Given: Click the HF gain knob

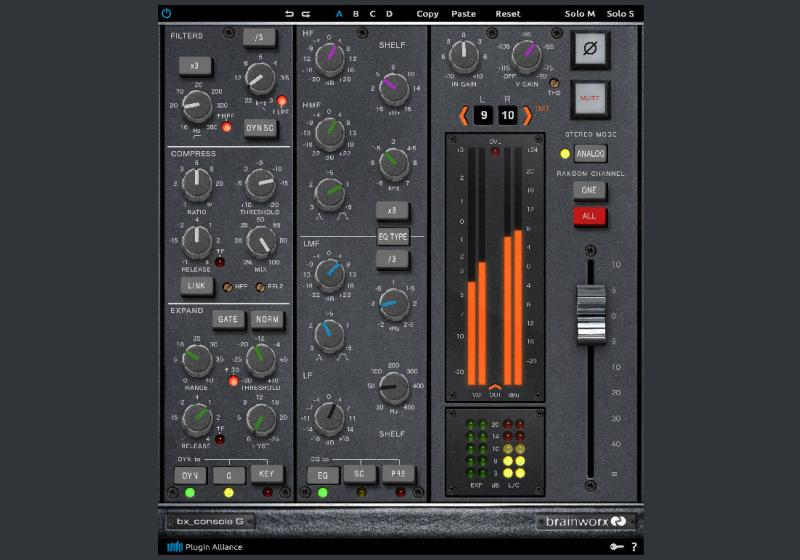Looking at the screenshot, I should coord(330,57).
